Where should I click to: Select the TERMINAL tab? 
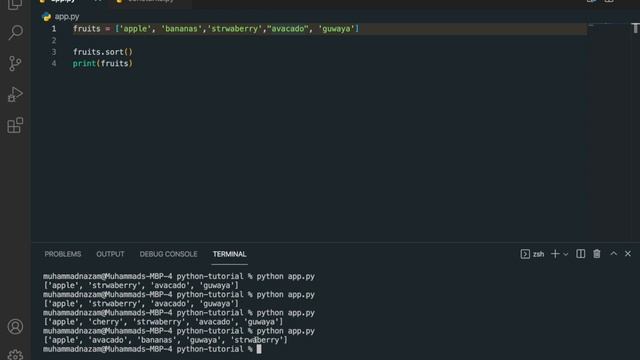tap(229, 254)
